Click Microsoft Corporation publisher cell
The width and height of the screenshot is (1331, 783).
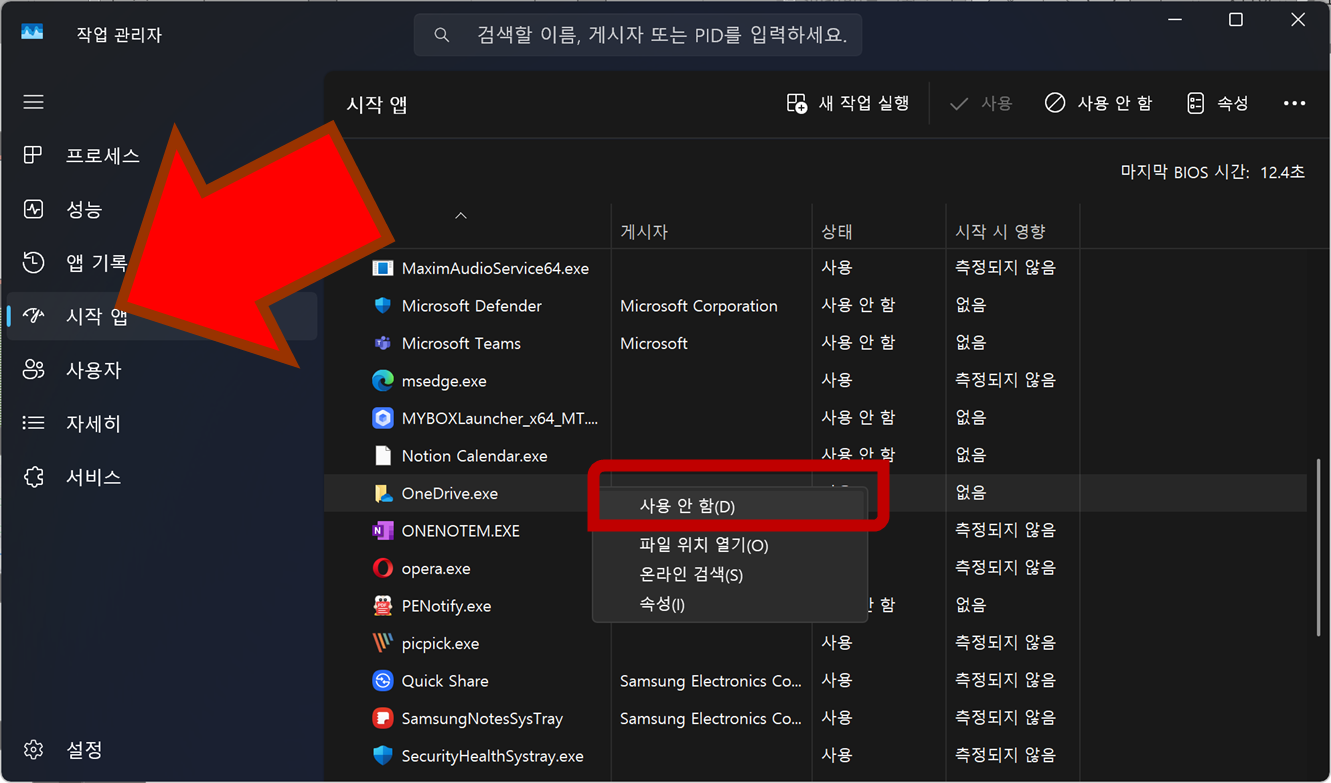[x=699, y=306]
